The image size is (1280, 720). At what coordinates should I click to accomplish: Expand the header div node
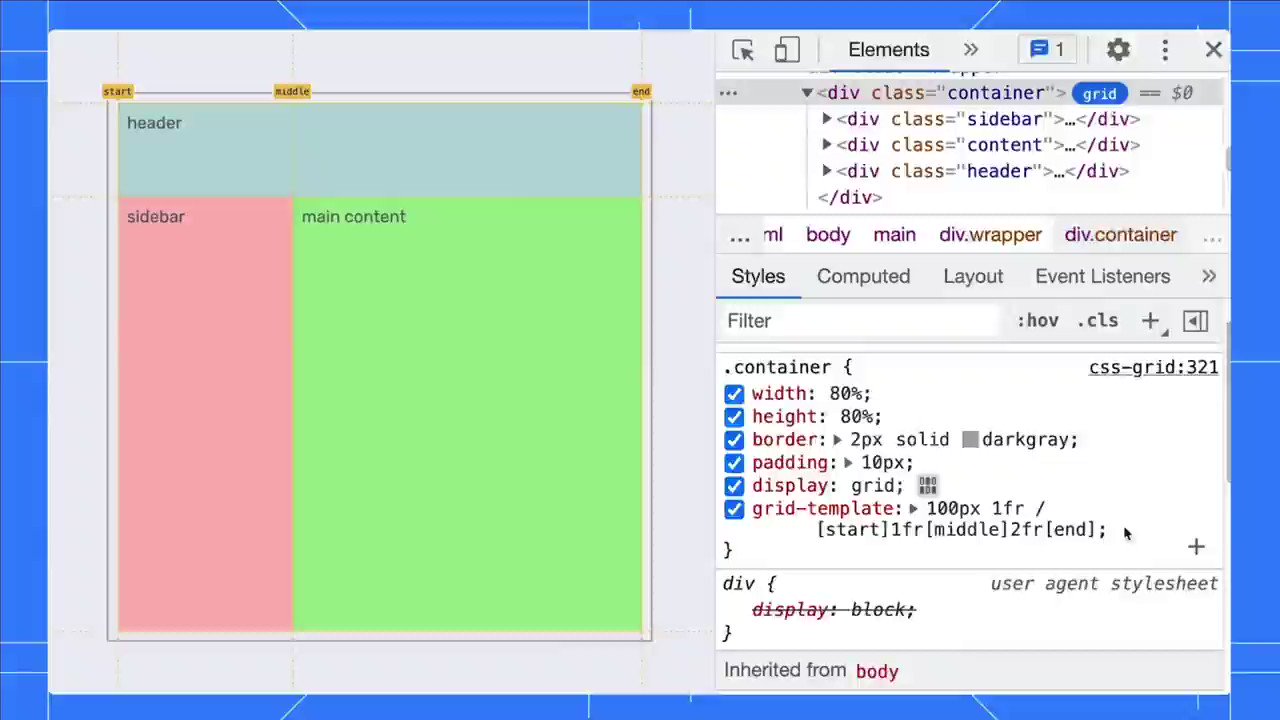tap(827, 171)
